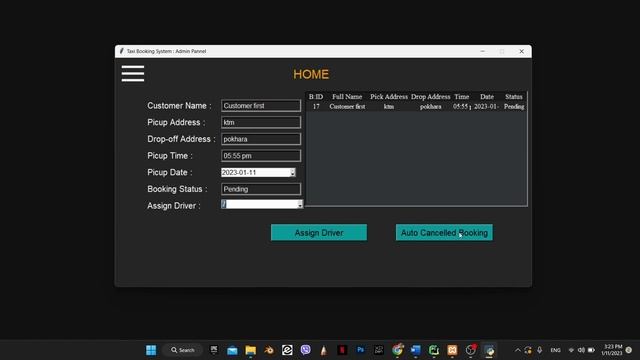Image resolution: width=640 pixels, height=360 pixels.
Task: Minimize the Taxi Booking System window
Action: pyautogui.click(x=482, y=51)
